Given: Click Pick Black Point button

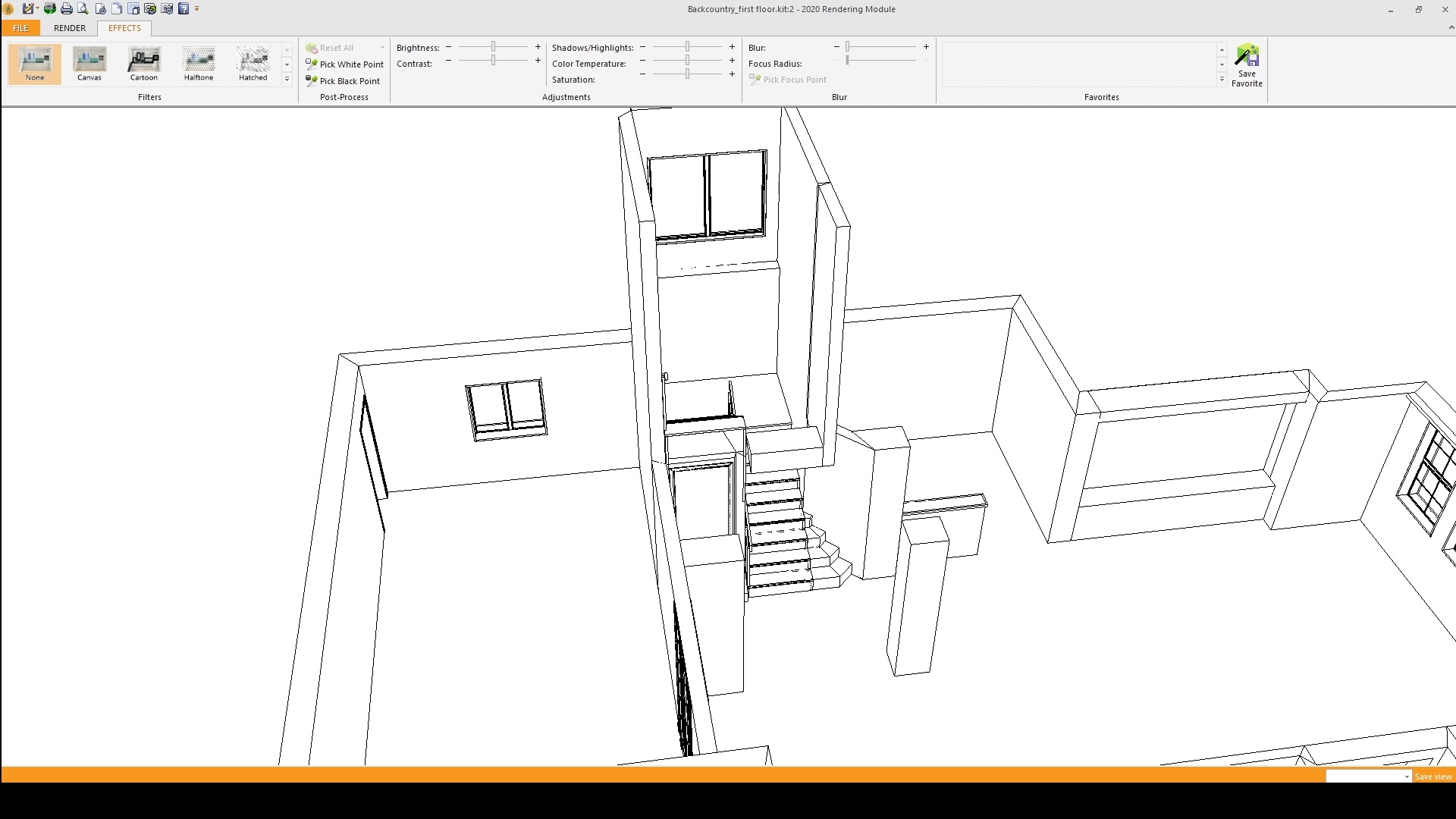Looking at the screenshot, I should pyautogui.click(x=343, y=81).
